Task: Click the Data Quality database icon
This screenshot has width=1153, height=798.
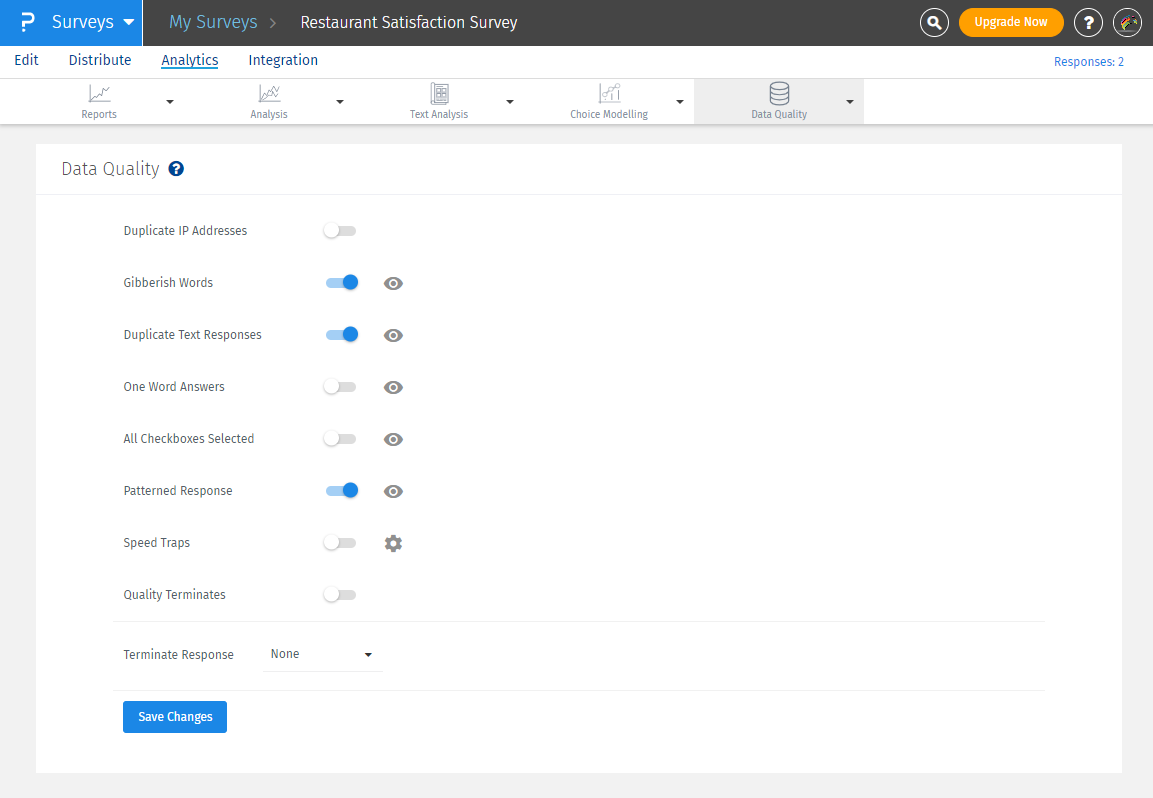Action: [x=779, y=94]
